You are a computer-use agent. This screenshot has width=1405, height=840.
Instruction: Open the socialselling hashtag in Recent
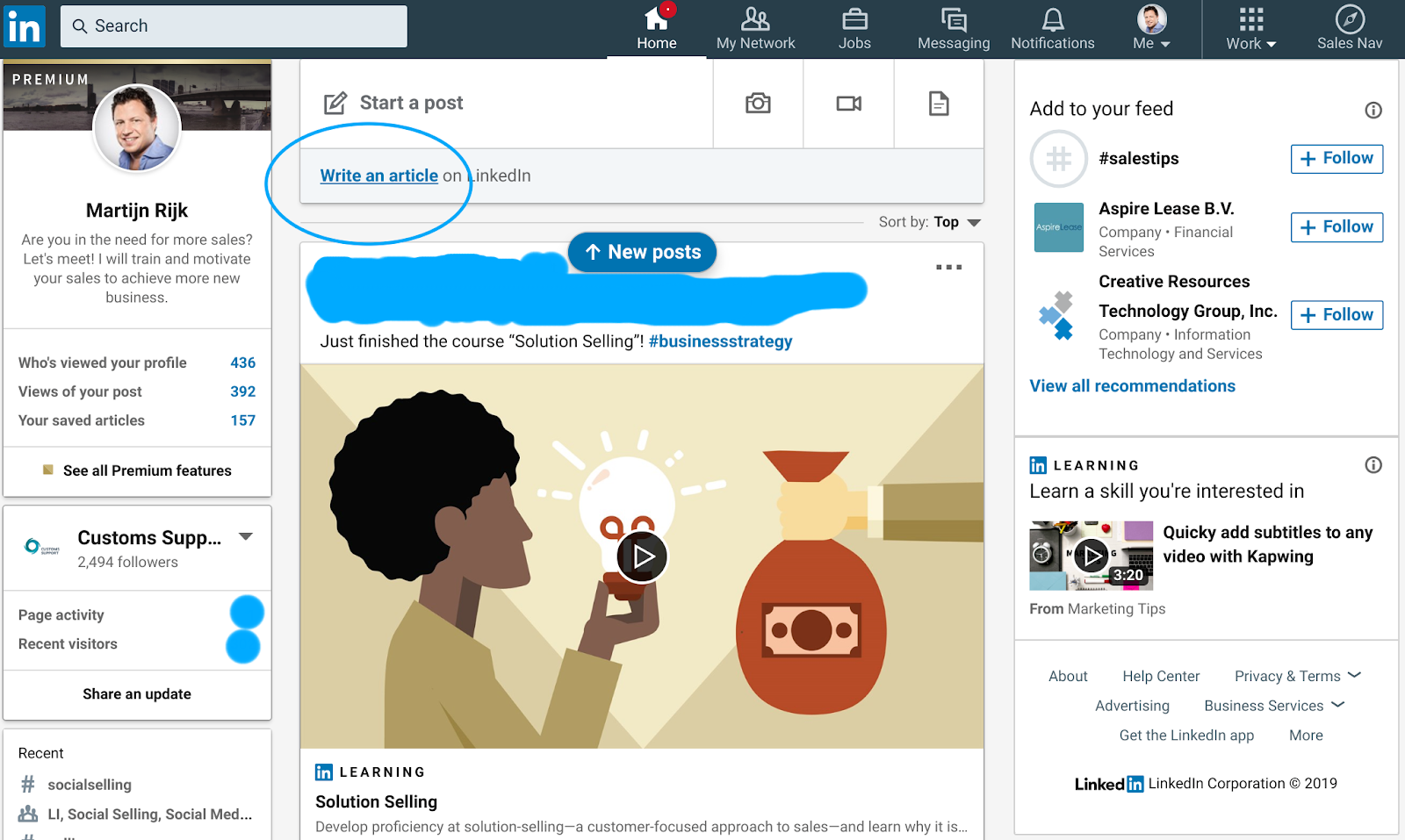pos(89,785)
